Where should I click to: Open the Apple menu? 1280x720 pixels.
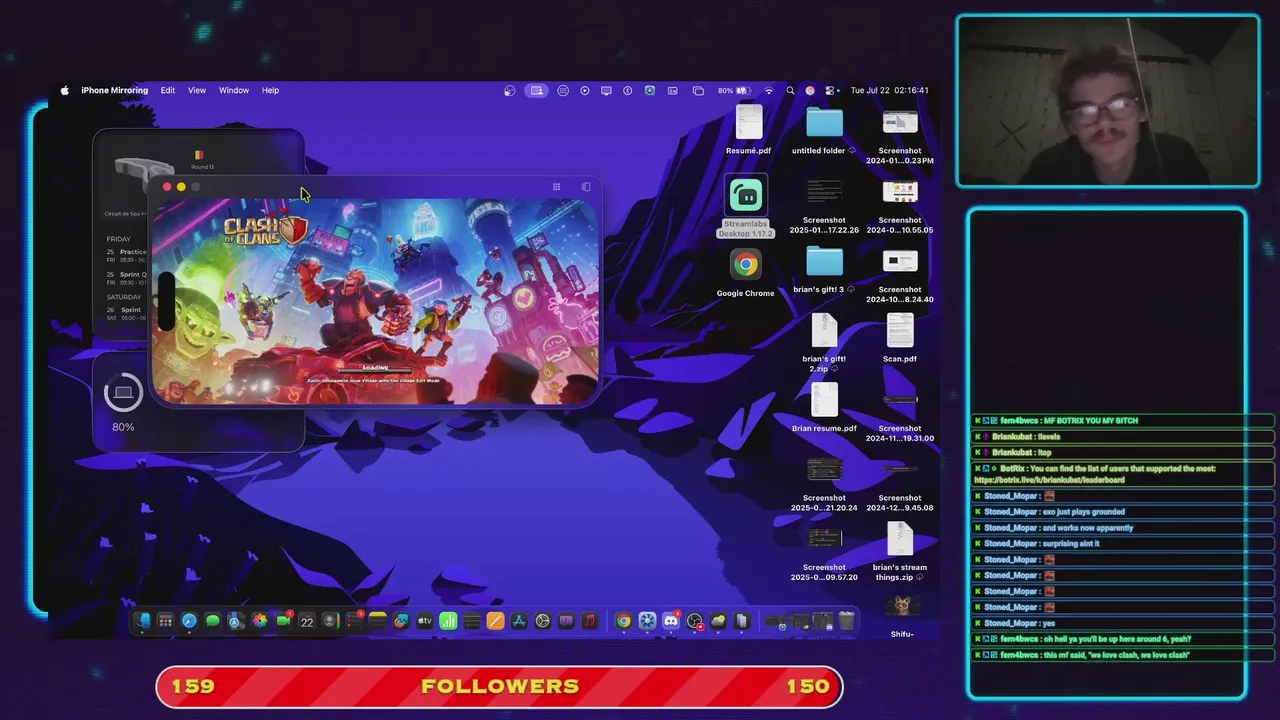pos(65,90)
